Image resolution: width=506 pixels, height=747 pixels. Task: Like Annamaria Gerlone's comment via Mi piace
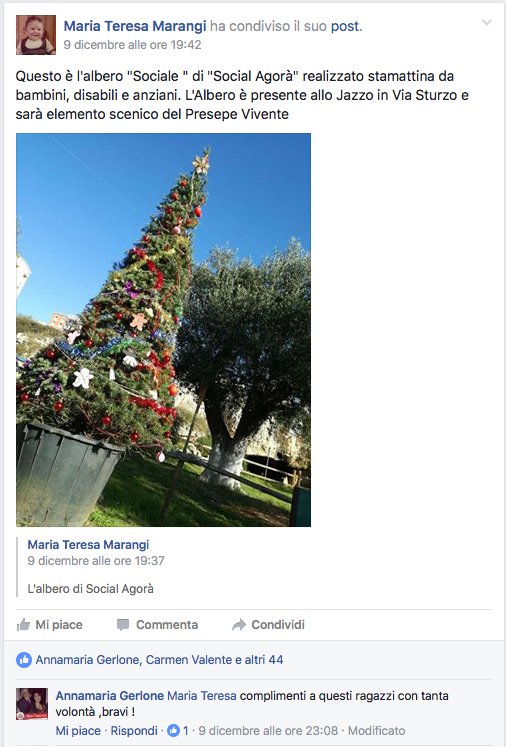tap(78, 730)
